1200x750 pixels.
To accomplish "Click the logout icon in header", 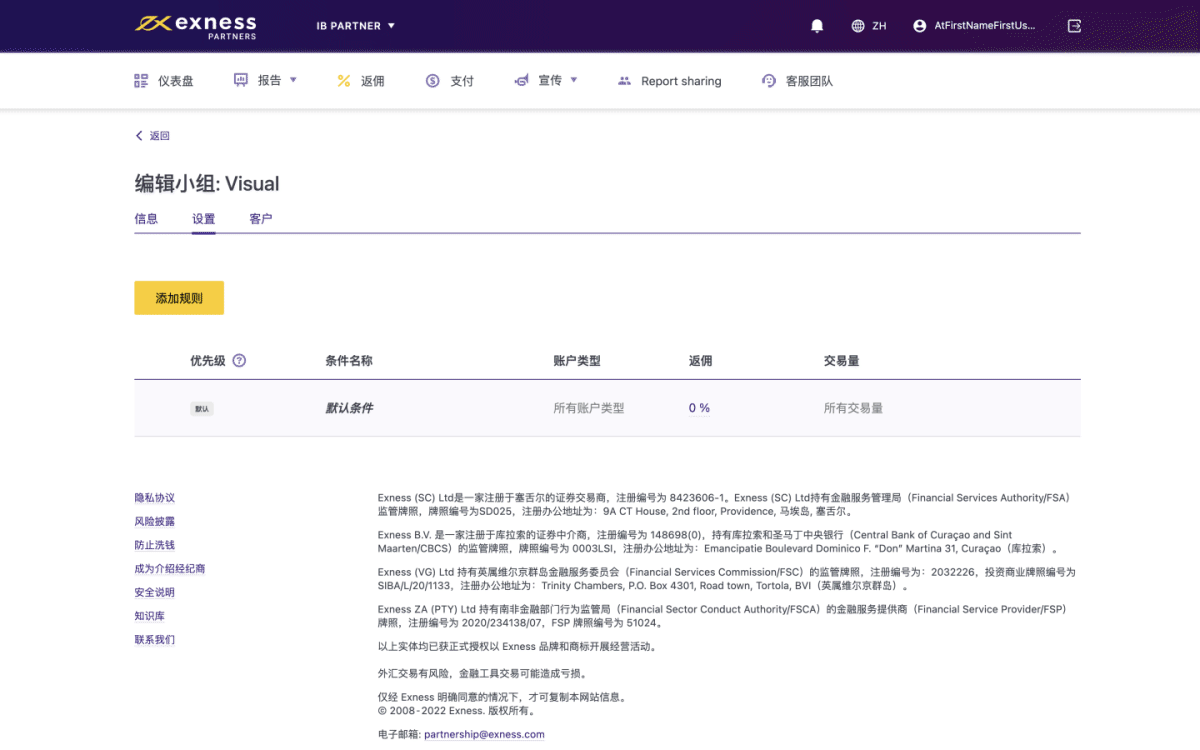I will [1075, 26].
